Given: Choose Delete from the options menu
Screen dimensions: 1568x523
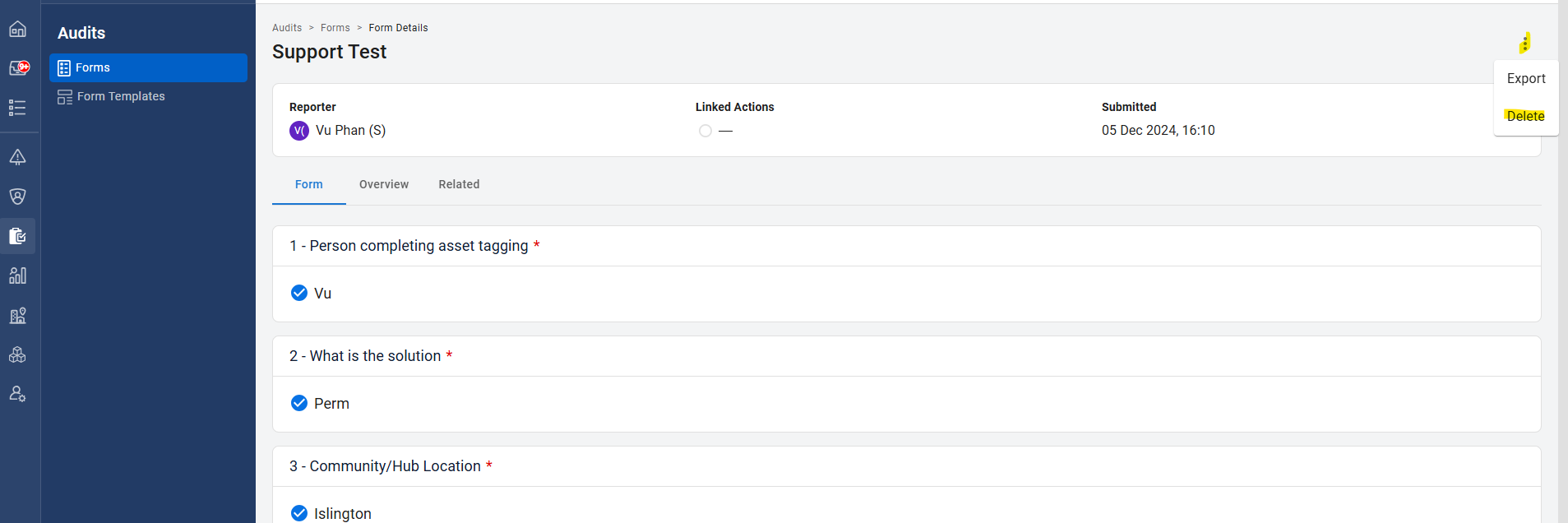Looking at the screenshot, I should [x=1525, y=116].
